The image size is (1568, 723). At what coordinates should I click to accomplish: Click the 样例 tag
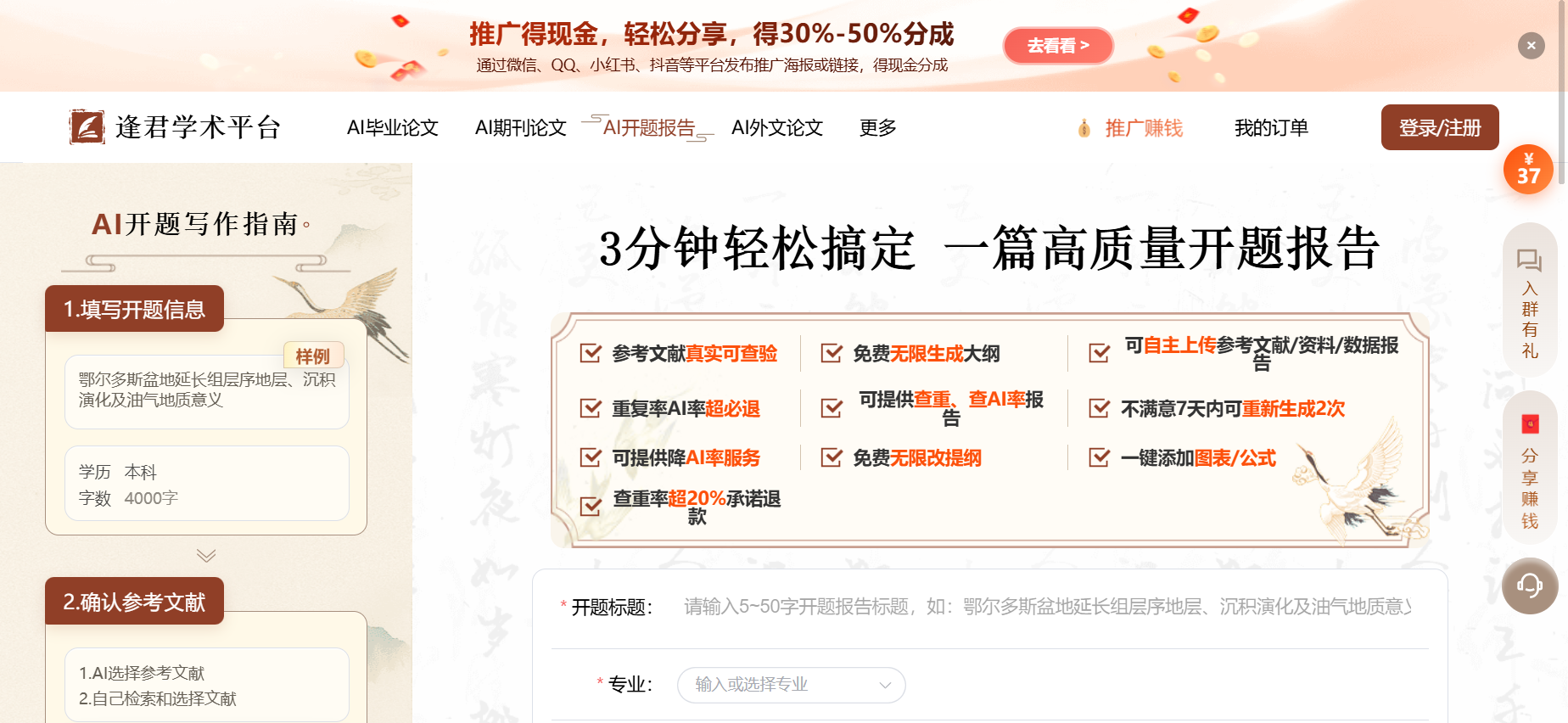[x=313, y=356]
